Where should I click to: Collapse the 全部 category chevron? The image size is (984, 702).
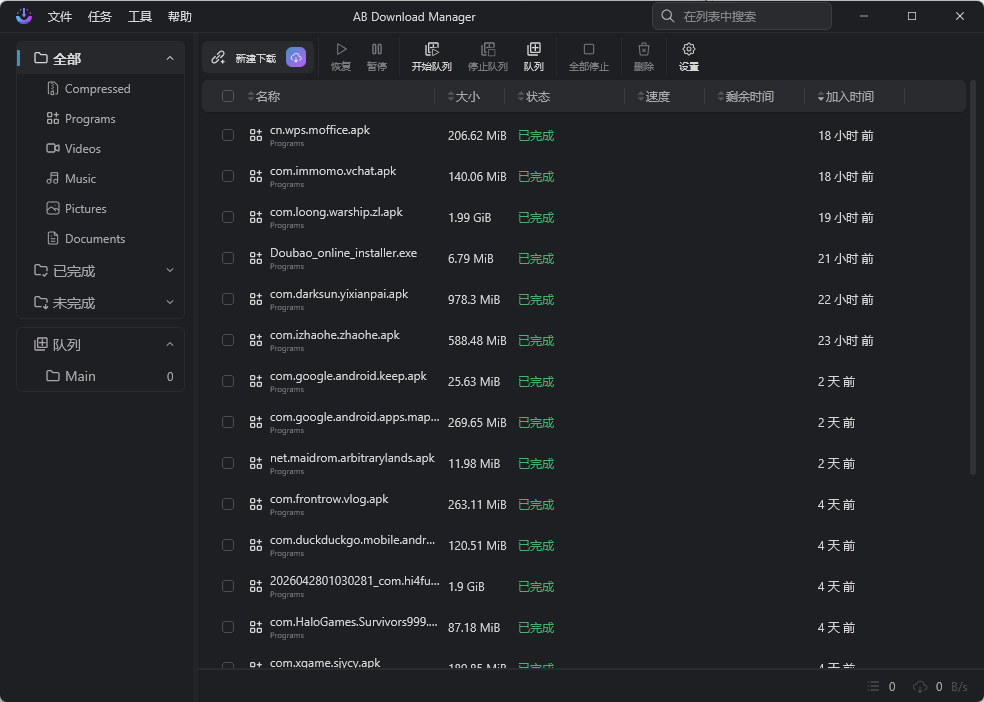170,58
